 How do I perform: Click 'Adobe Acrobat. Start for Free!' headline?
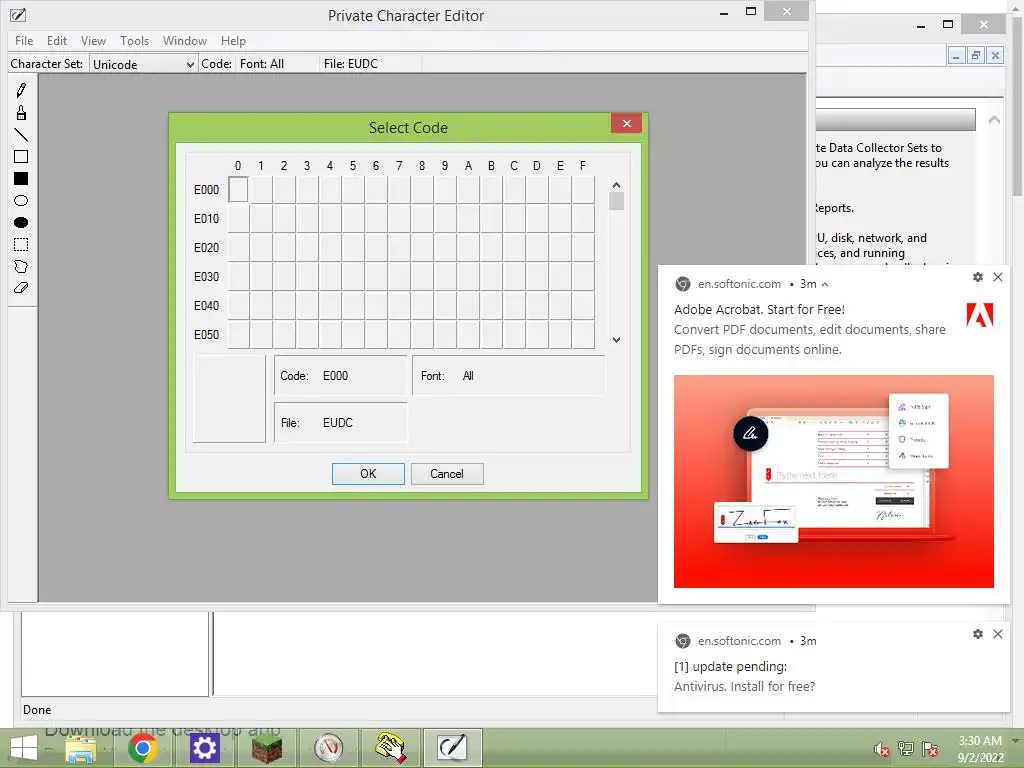pos(759,310)
